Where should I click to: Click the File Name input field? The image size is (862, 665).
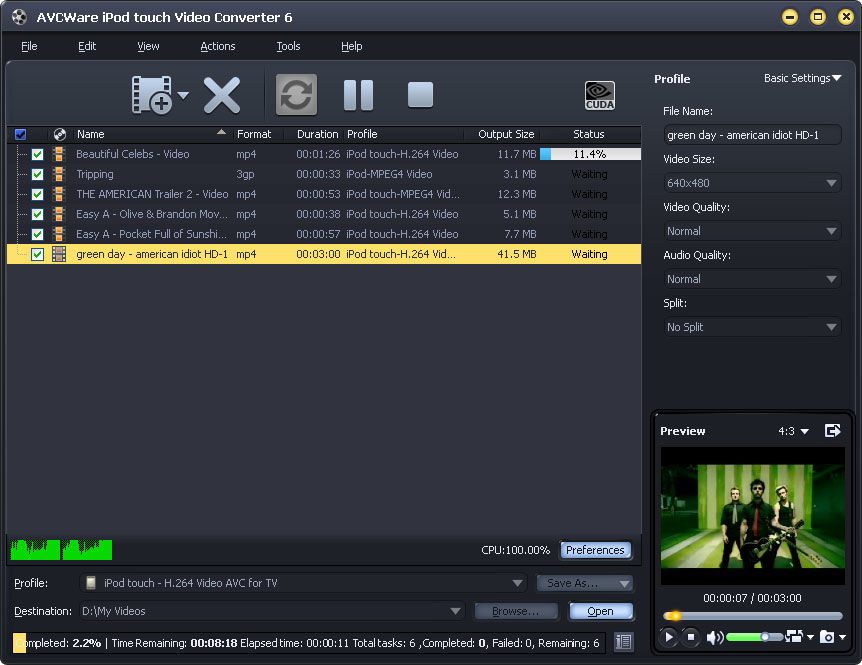(752, 135)
